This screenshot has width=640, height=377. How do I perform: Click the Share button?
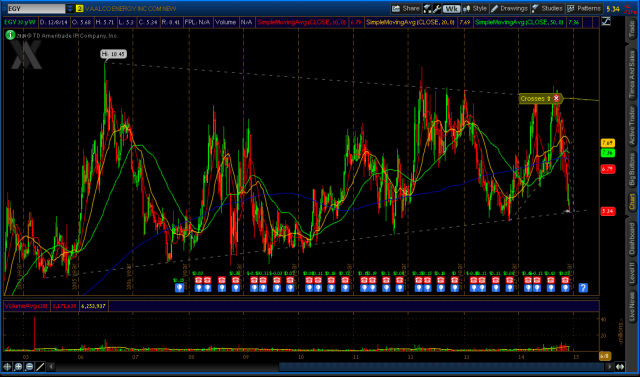pyautogui.click(x=406, y=8)
